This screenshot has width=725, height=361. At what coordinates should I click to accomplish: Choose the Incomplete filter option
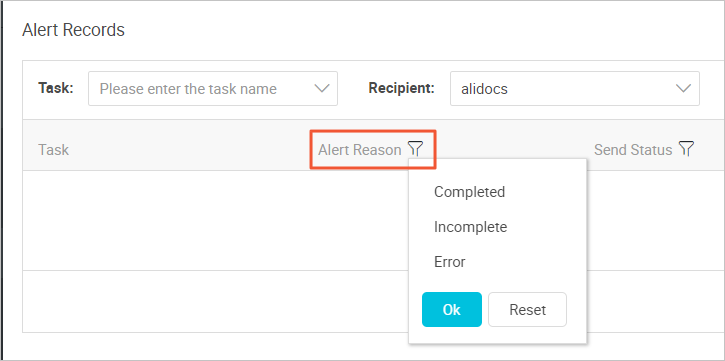470,227
